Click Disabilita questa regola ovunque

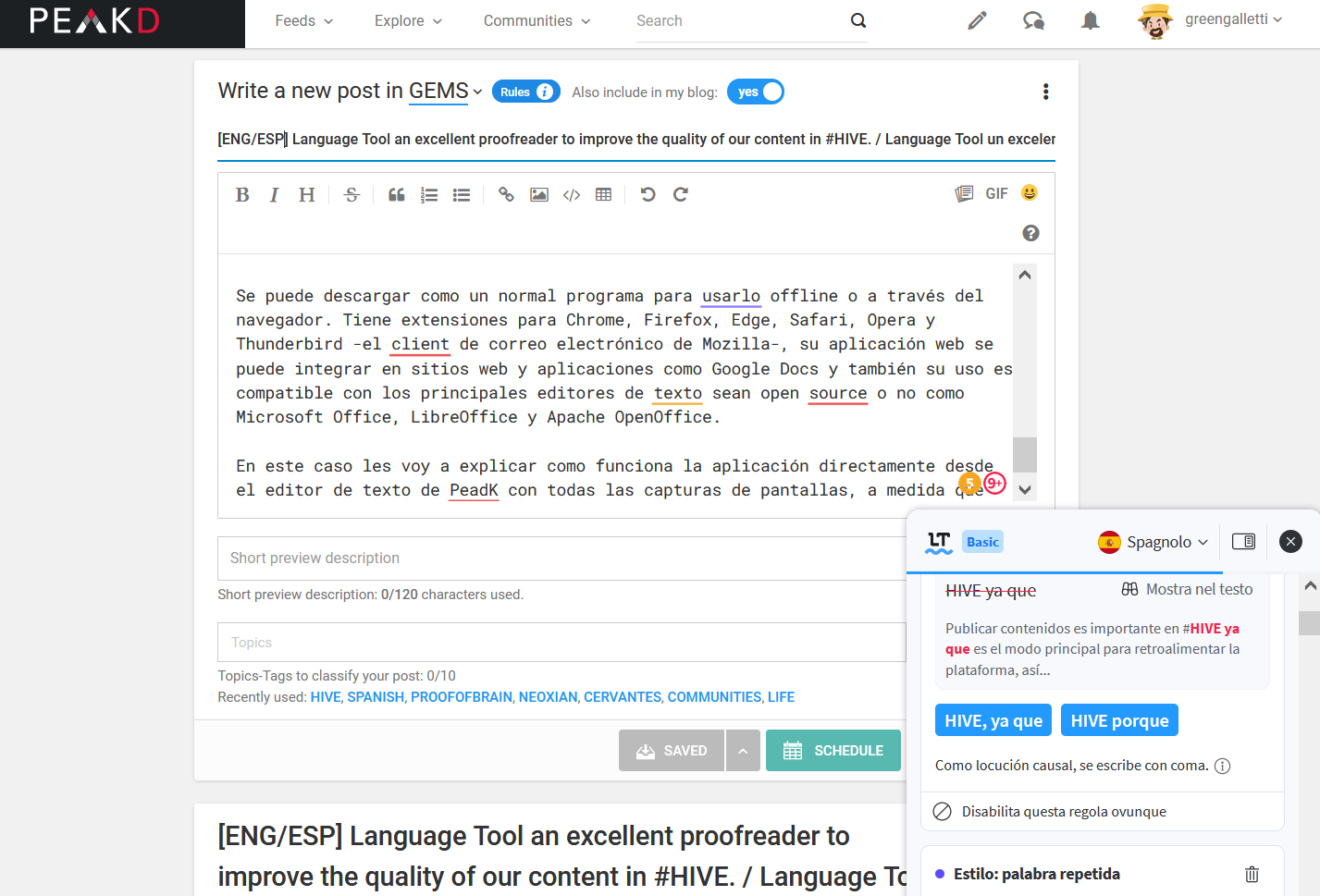pyautogui.click(x=1049, y=811)
